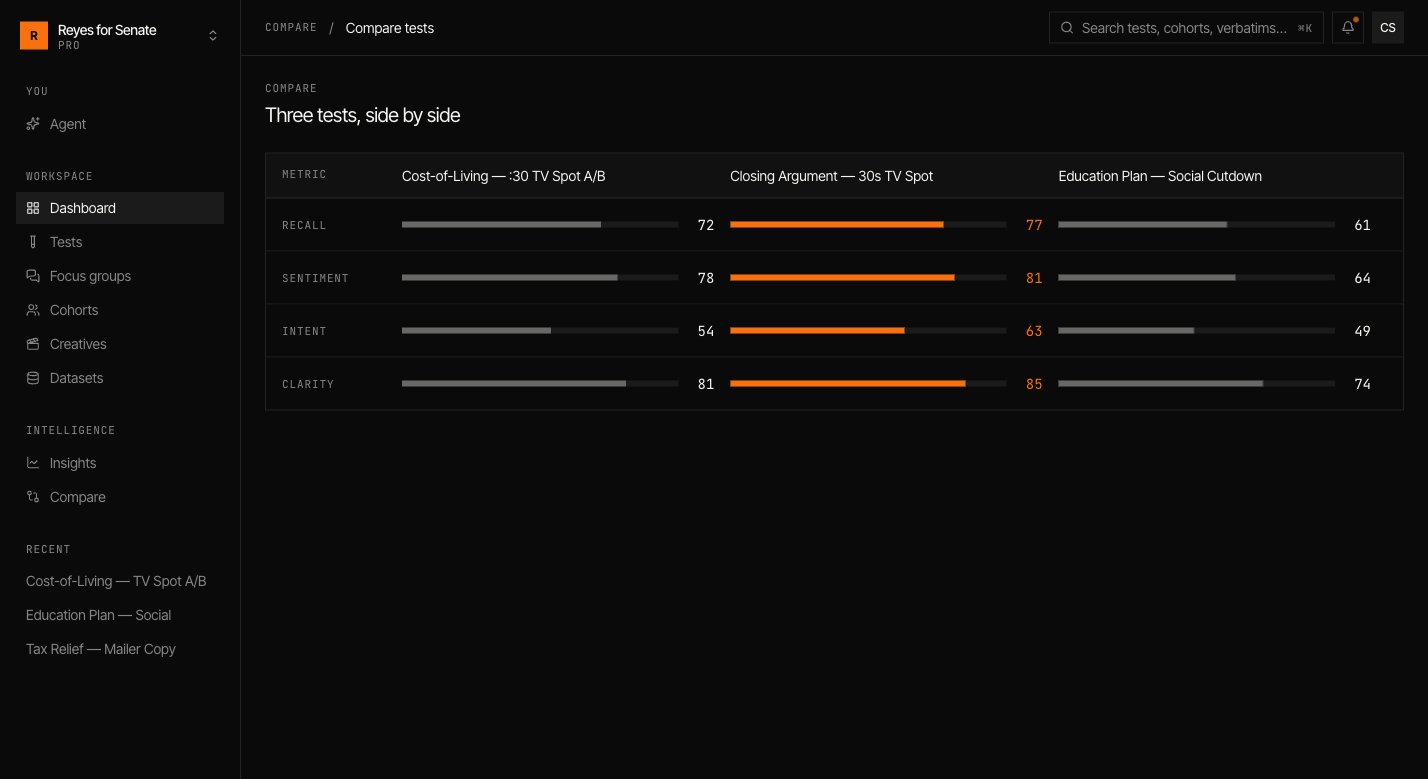Click the orange Clarity bar for Closing Argument
The height and width of the screenshot is (779, 1428).
click(848, 384)
